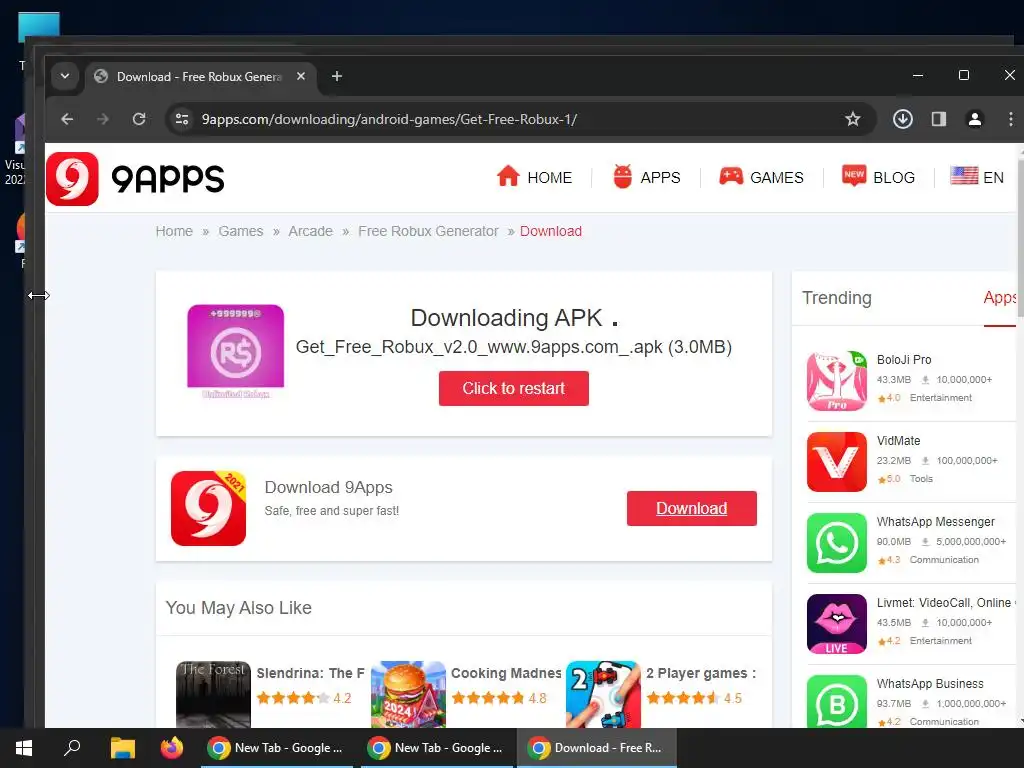The height and width of the screenshot is (768, 1024).
Task: Open Chrome three-dot menu
Action: point(1010,119)
